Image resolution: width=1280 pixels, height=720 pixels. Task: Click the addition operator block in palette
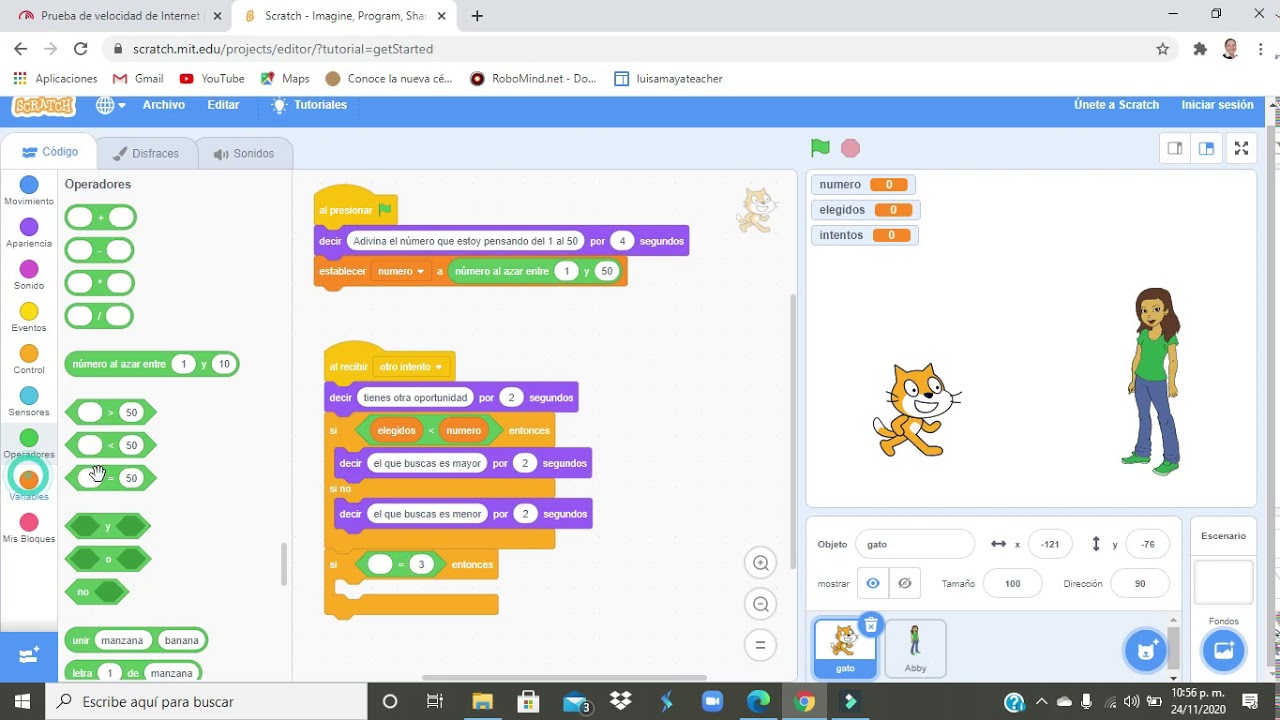[101, 217]
